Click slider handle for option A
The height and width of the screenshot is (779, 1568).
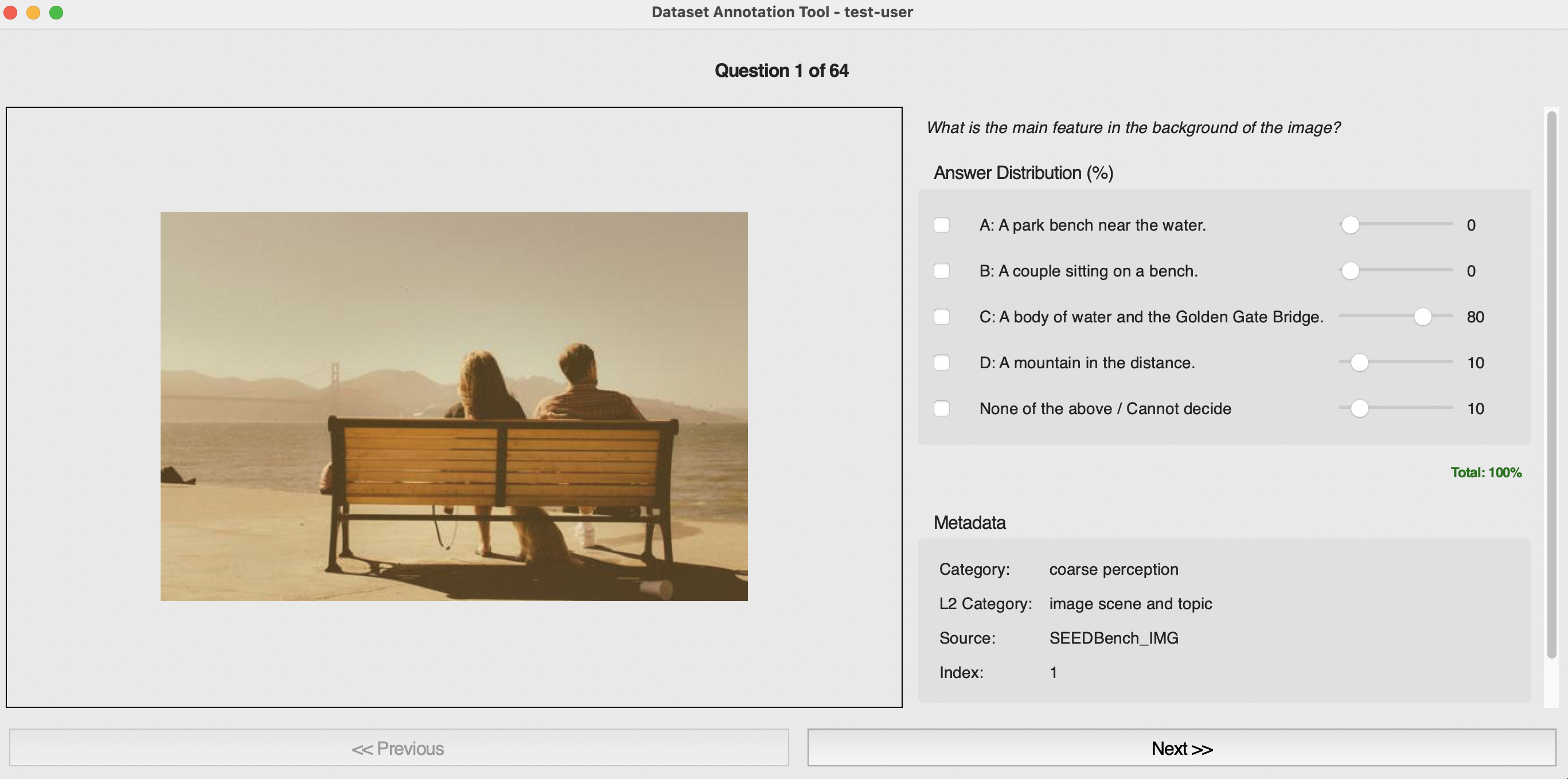(1350, 225)
